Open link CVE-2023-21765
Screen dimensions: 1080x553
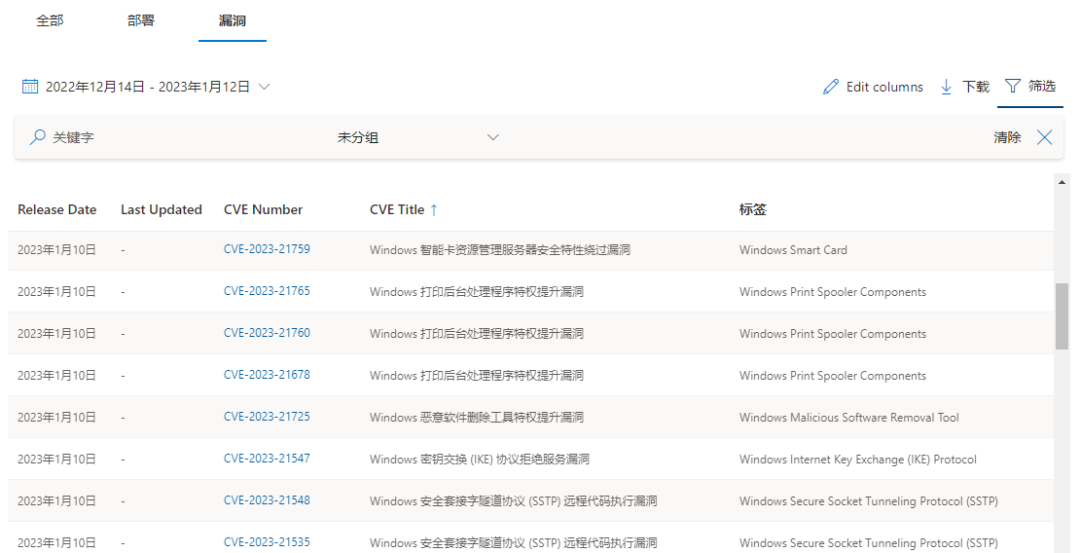click(267, 291)
